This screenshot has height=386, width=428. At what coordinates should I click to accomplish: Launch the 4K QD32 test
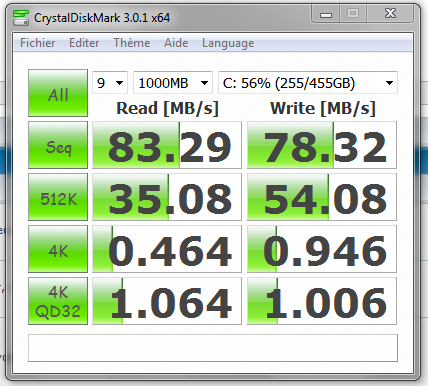[x=58, y=301]
